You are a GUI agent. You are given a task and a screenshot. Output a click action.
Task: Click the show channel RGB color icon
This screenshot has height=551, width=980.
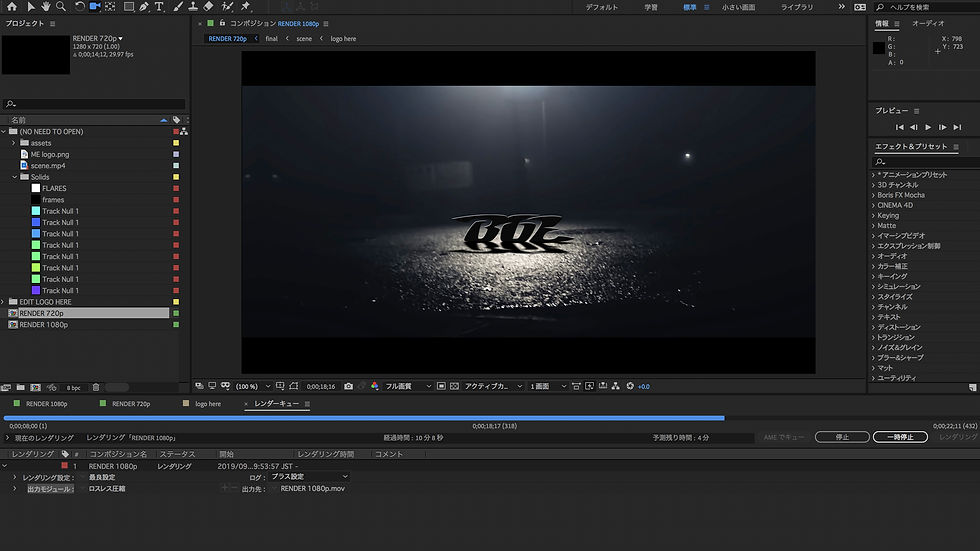click(374, 386)
